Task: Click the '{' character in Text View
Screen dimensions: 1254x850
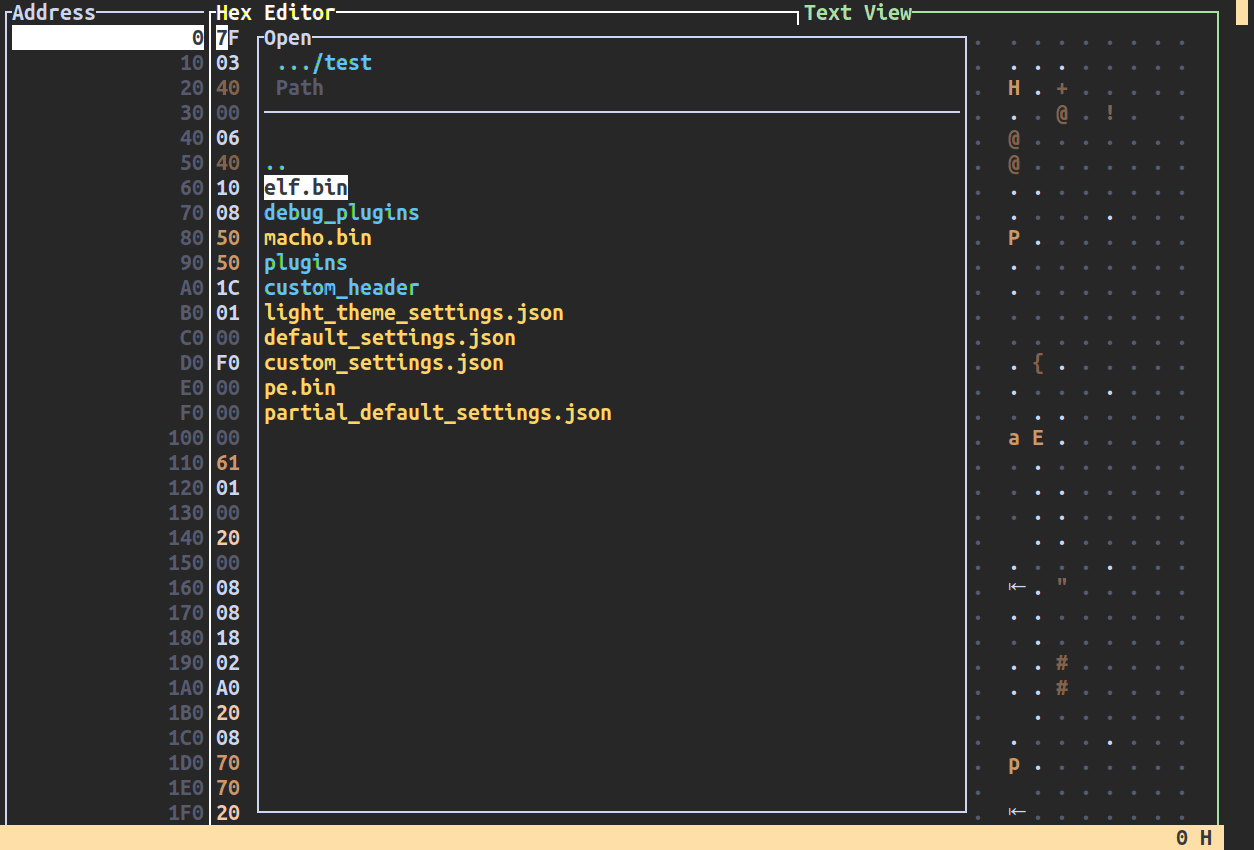Action: 1038,363
